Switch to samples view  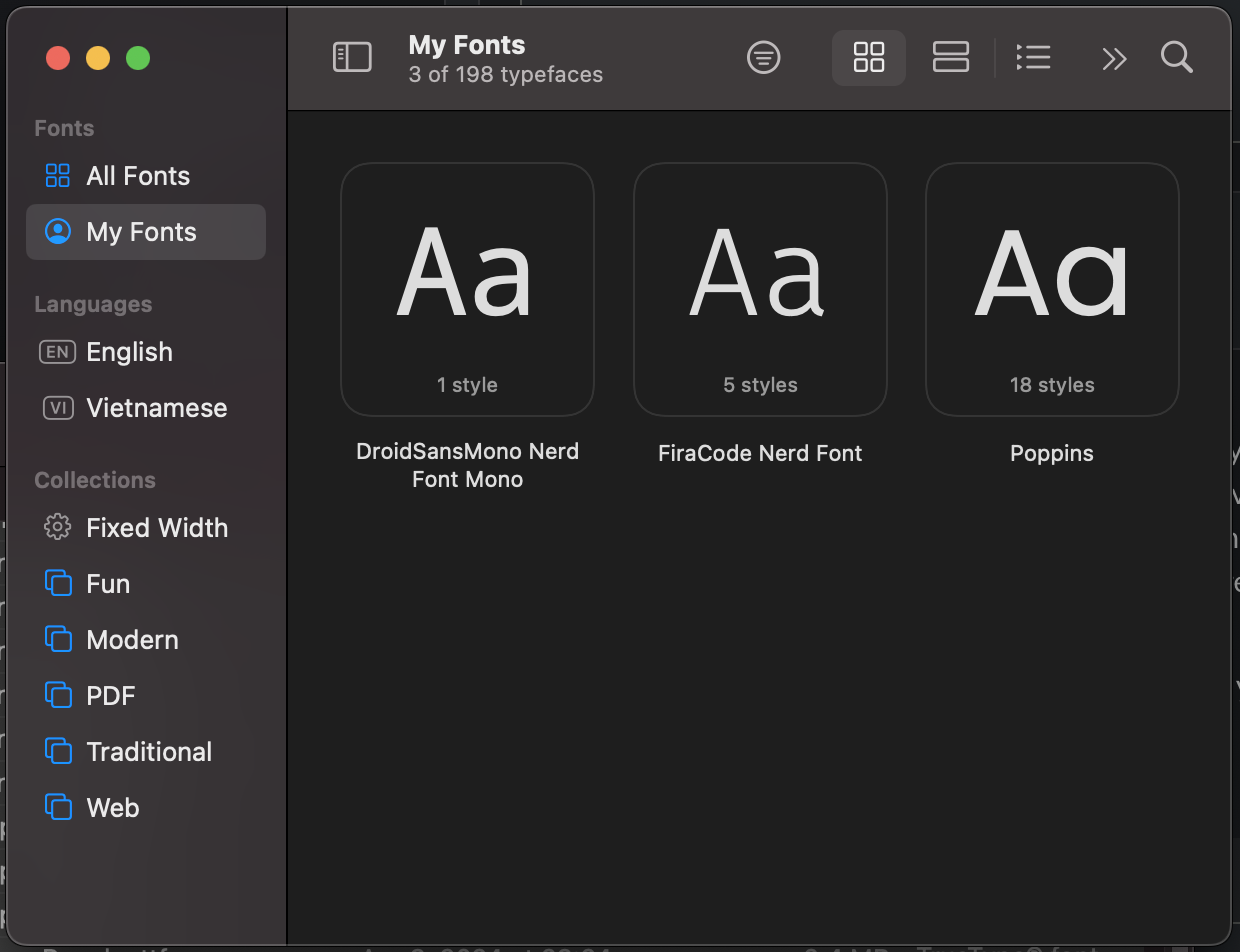(951, 58)
